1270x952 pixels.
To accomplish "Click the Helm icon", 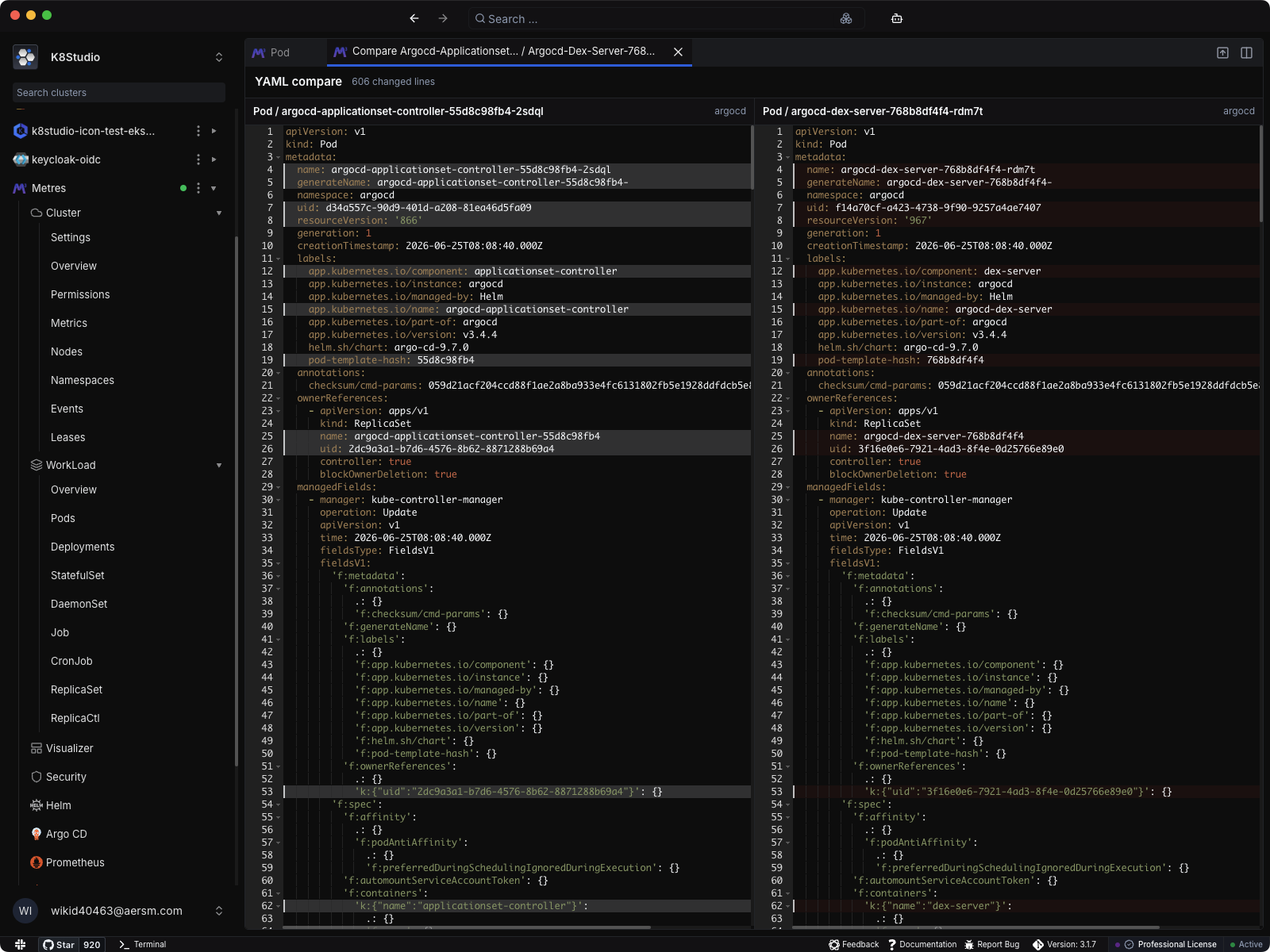I will [x=37, y=805].
